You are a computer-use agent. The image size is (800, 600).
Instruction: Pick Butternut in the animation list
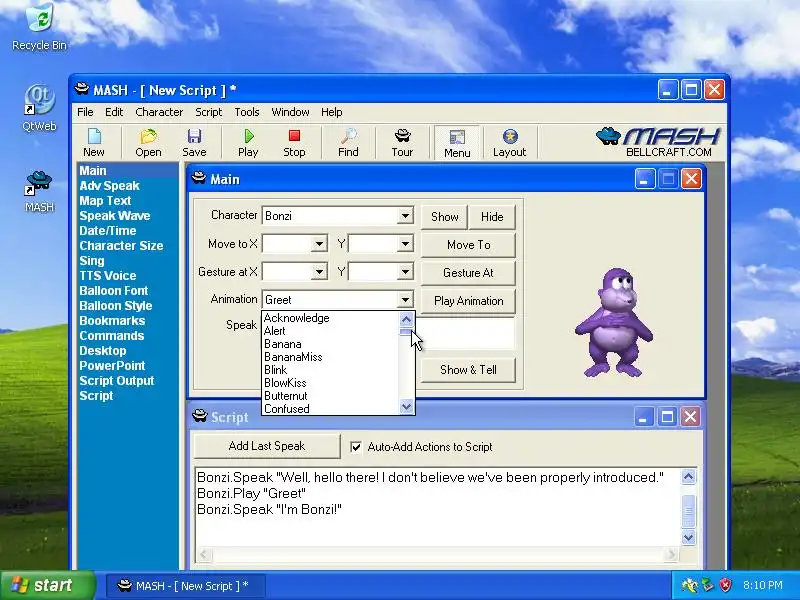(x=330, y=396)
